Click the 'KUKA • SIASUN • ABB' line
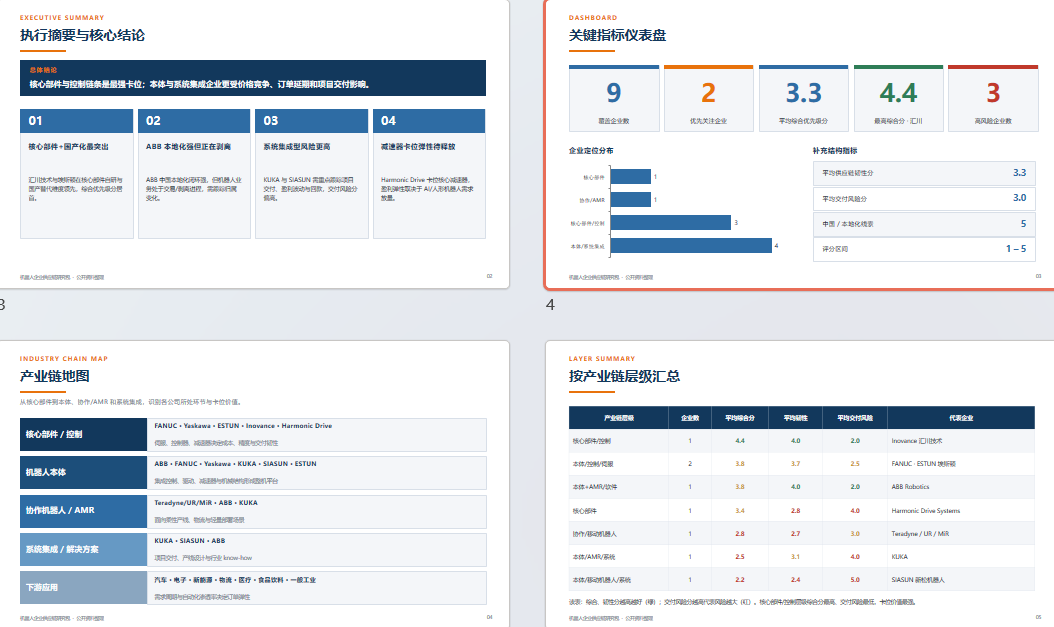Viewport: 1054px width, 627px height. (x=190, y=541)
